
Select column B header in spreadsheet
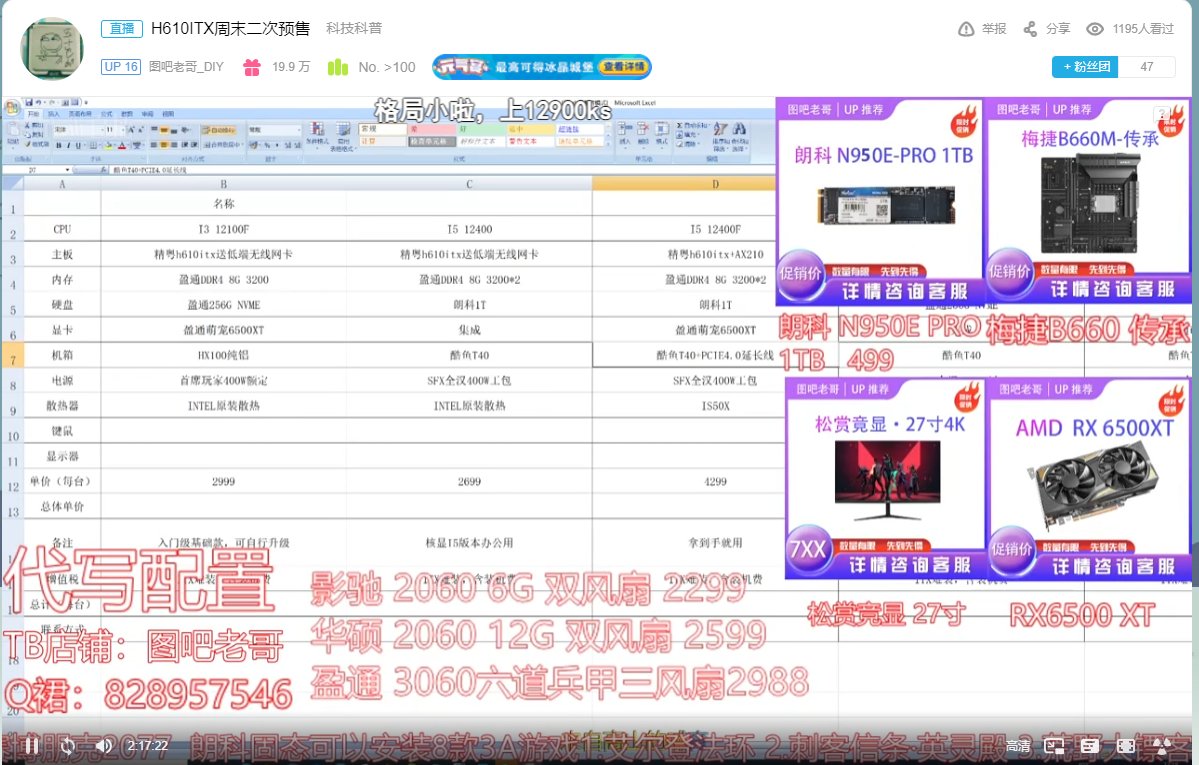(223, 184)
